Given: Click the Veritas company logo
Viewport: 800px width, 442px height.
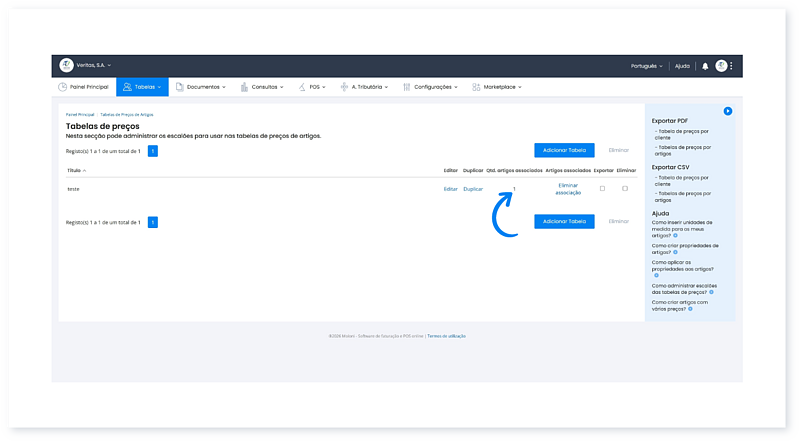Looking at the screenshot, I should 66,65.
